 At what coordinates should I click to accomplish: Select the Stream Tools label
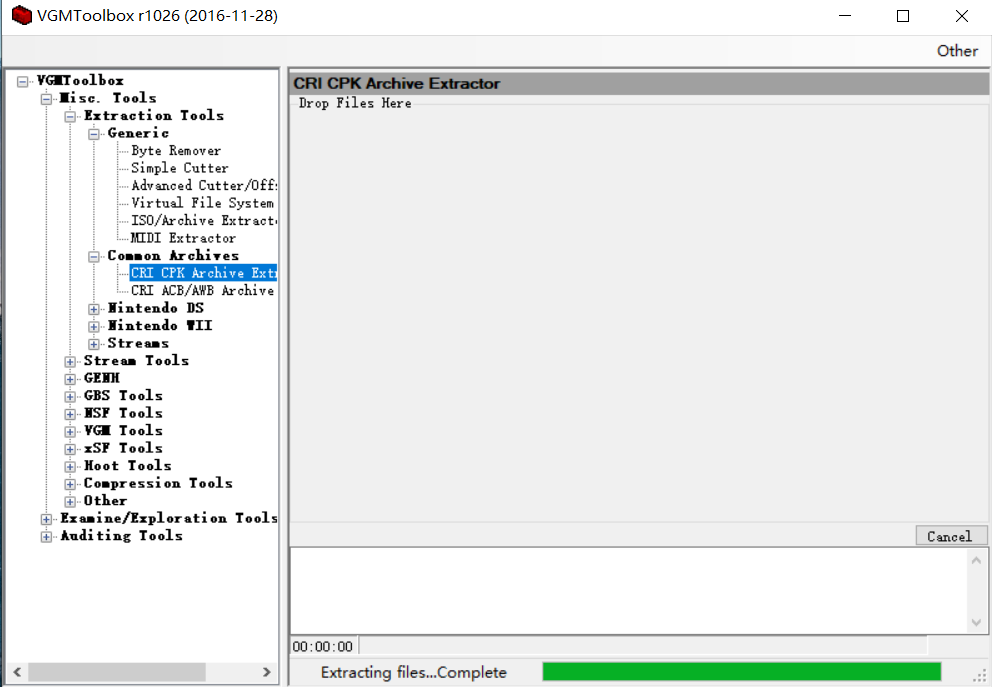[x=136, y=361]
